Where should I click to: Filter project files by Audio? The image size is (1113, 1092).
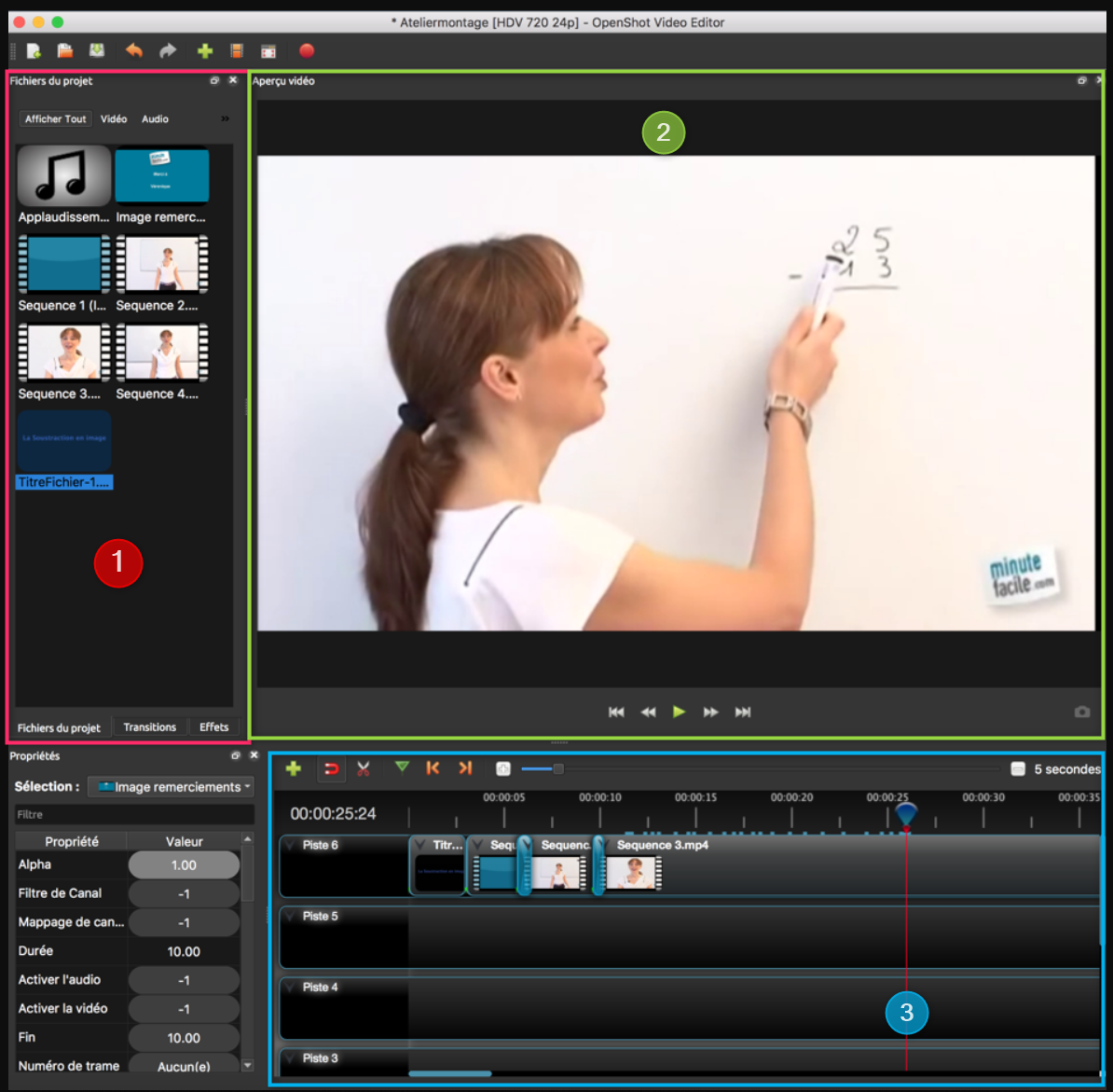click(155, 118)
